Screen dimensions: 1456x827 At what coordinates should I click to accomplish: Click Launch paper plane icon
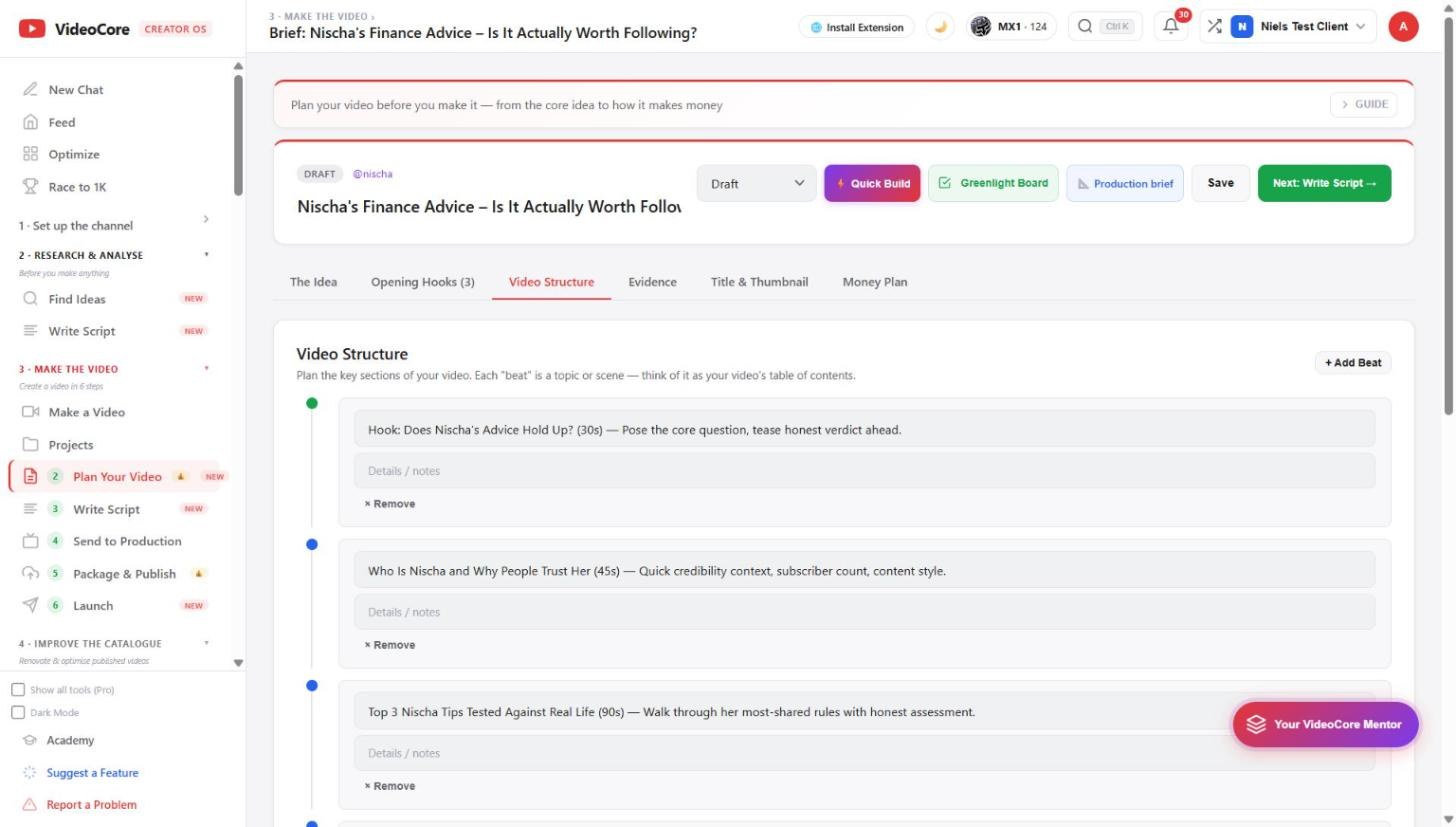pyautogui.click(x=30, y=606)
